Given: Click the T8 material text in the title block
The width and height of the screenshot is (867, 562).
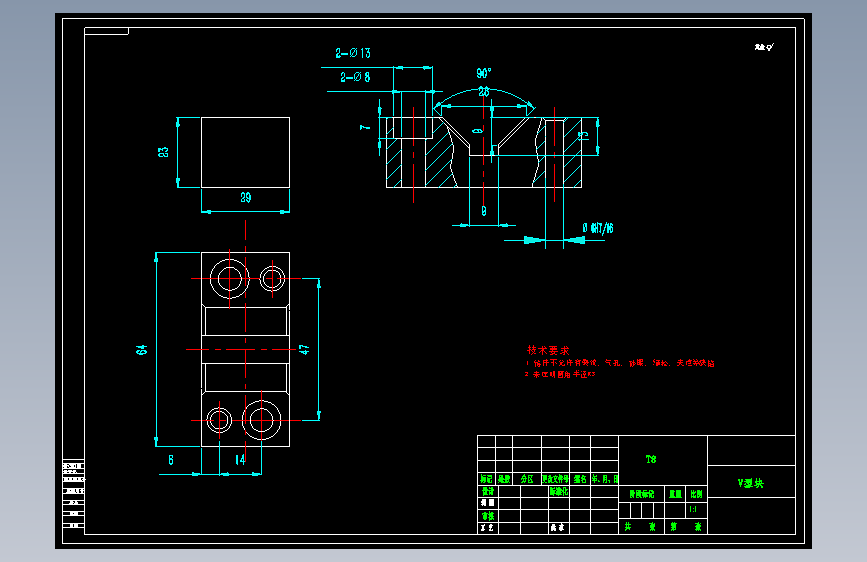Looking at the screenshot, I should 651,459.
